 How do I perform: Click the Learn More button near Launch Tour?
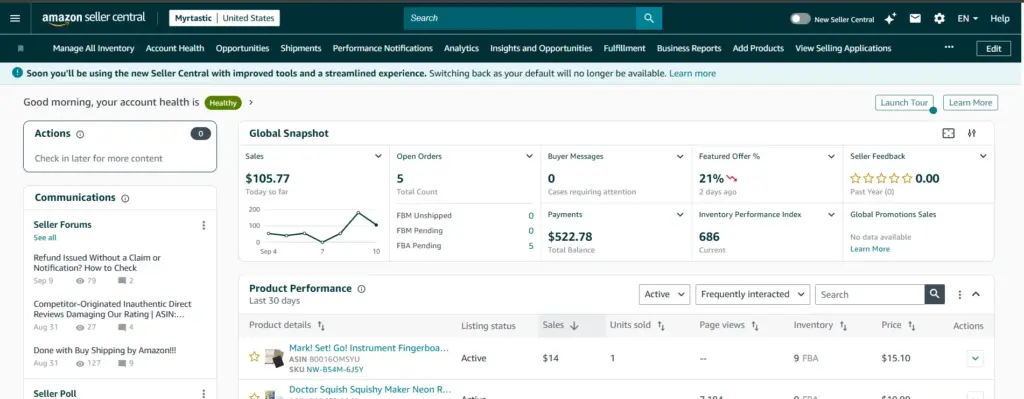[x=970, y=103]
